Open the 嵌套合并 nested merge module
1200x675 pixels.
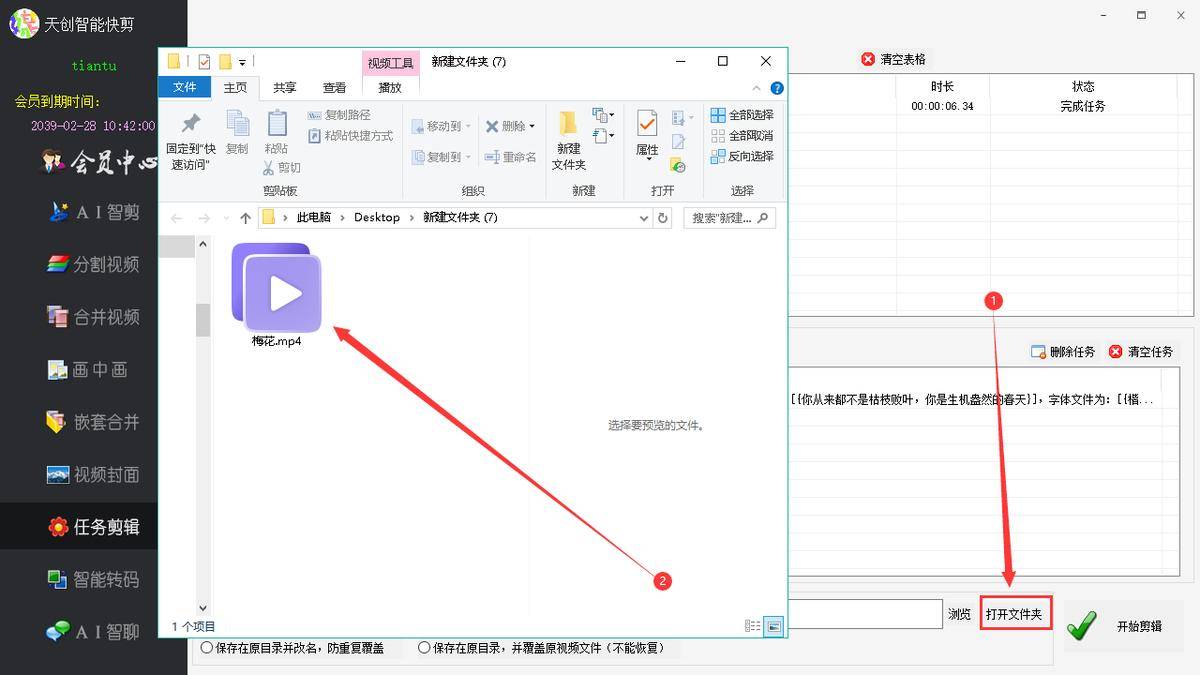[92, 422]
